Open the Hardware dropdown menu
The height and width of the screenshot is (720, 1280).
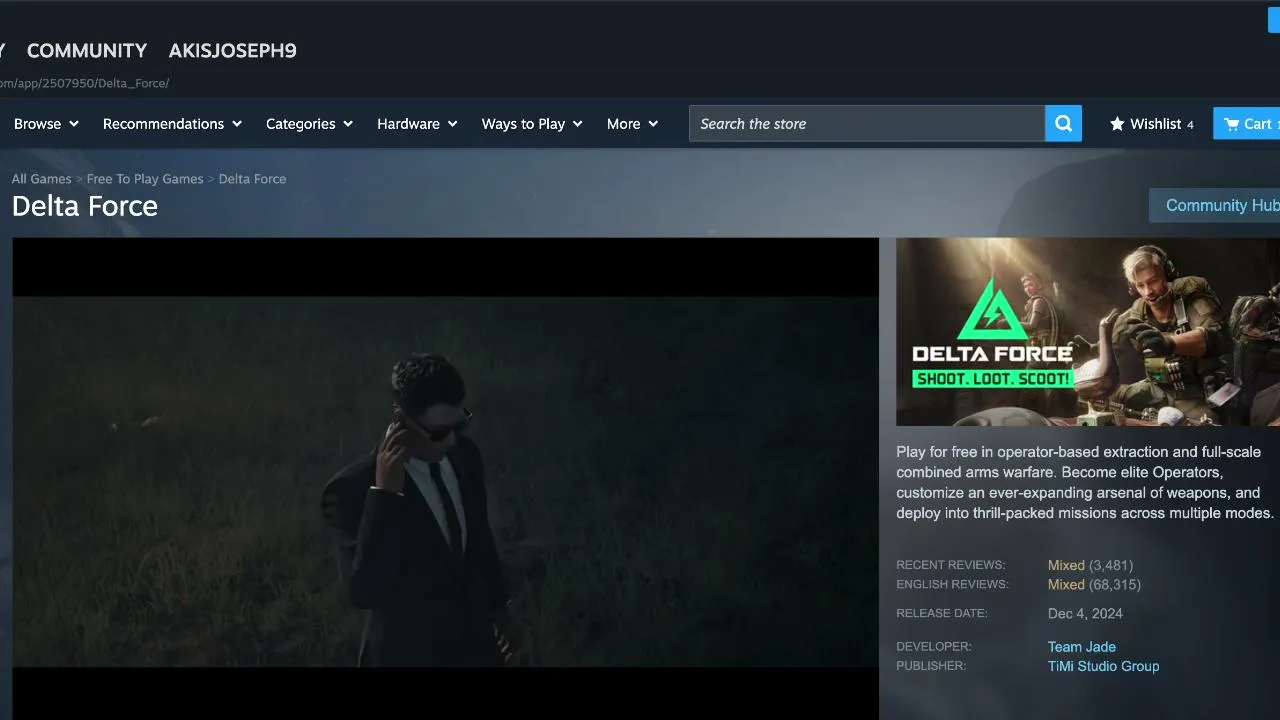[417, 124]
